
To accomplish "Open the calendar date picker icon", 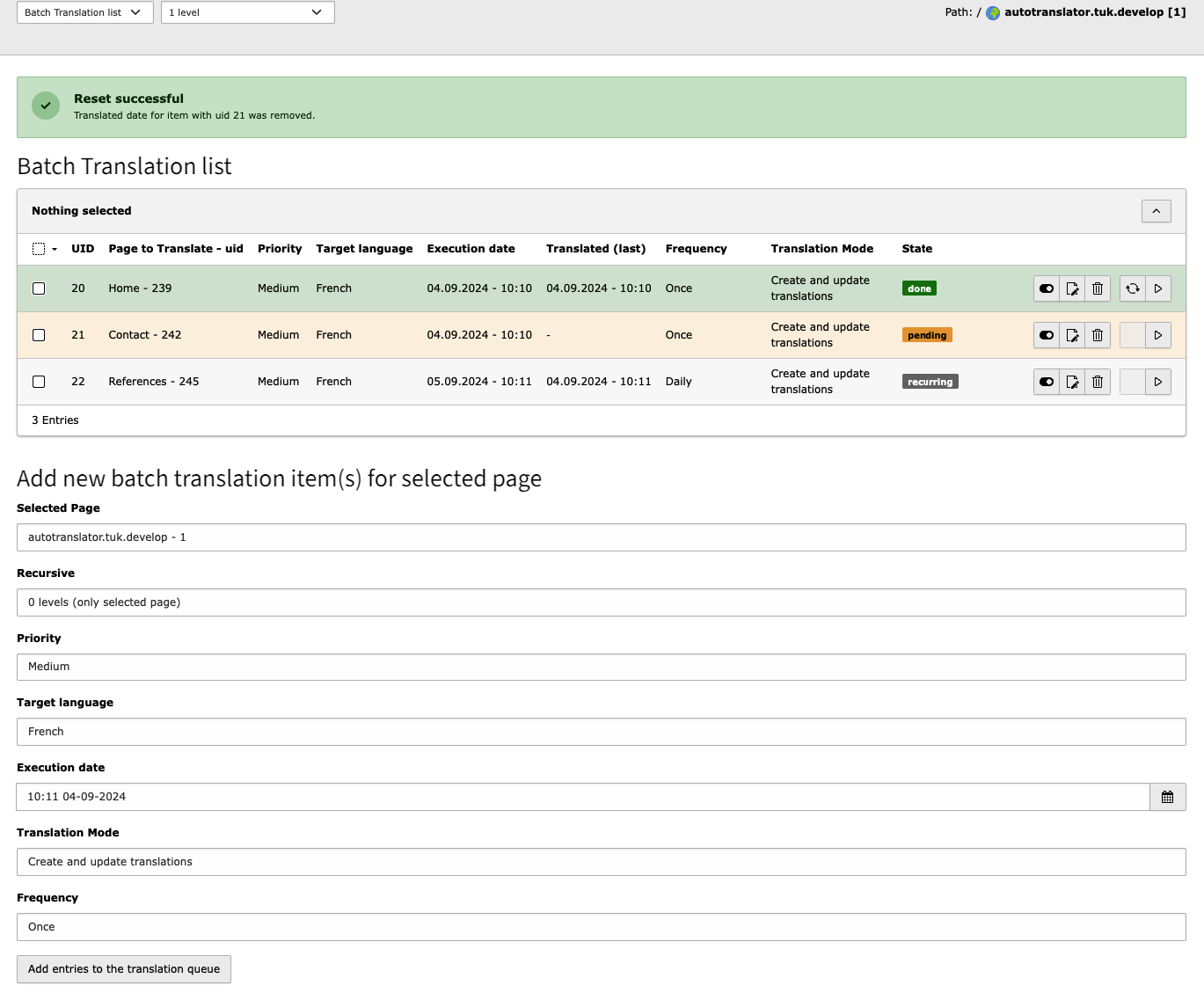I will pyautogui.click(x=1168, y=797).
